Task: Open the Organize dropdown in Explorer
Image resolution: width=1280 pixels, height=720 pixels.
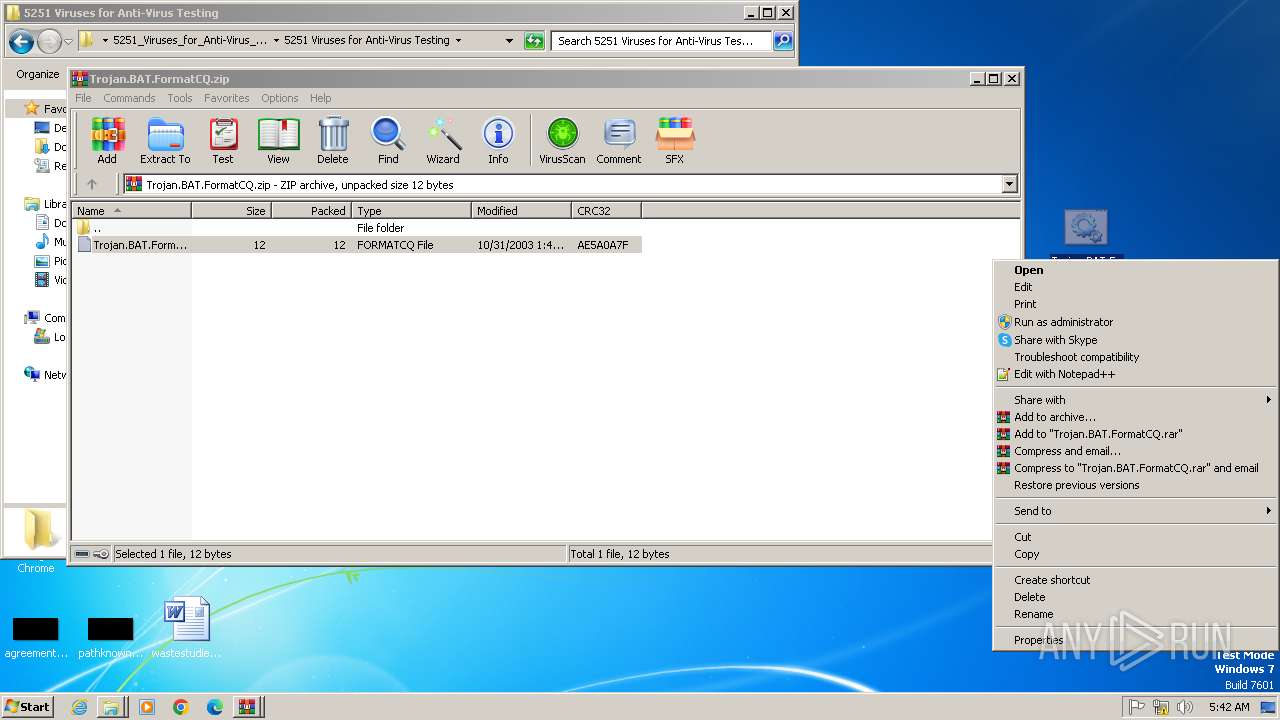Action: 38,74
